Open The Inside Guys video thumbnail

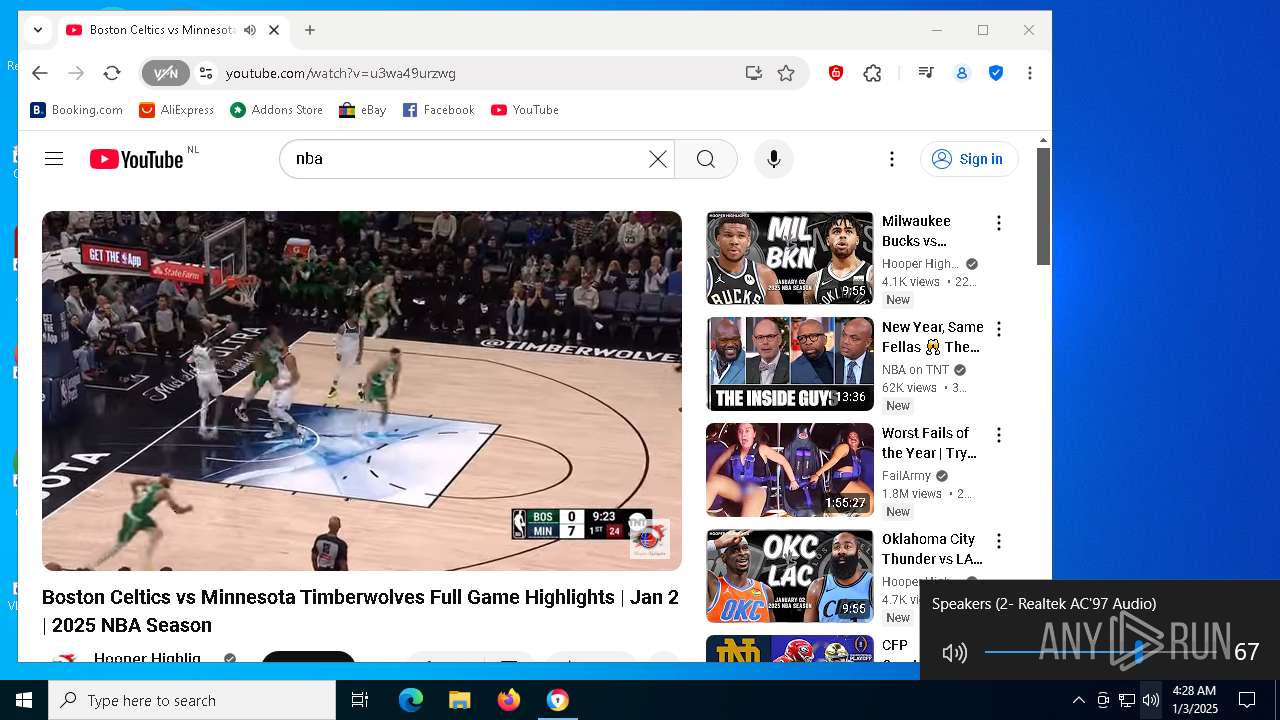coord(790,364)
